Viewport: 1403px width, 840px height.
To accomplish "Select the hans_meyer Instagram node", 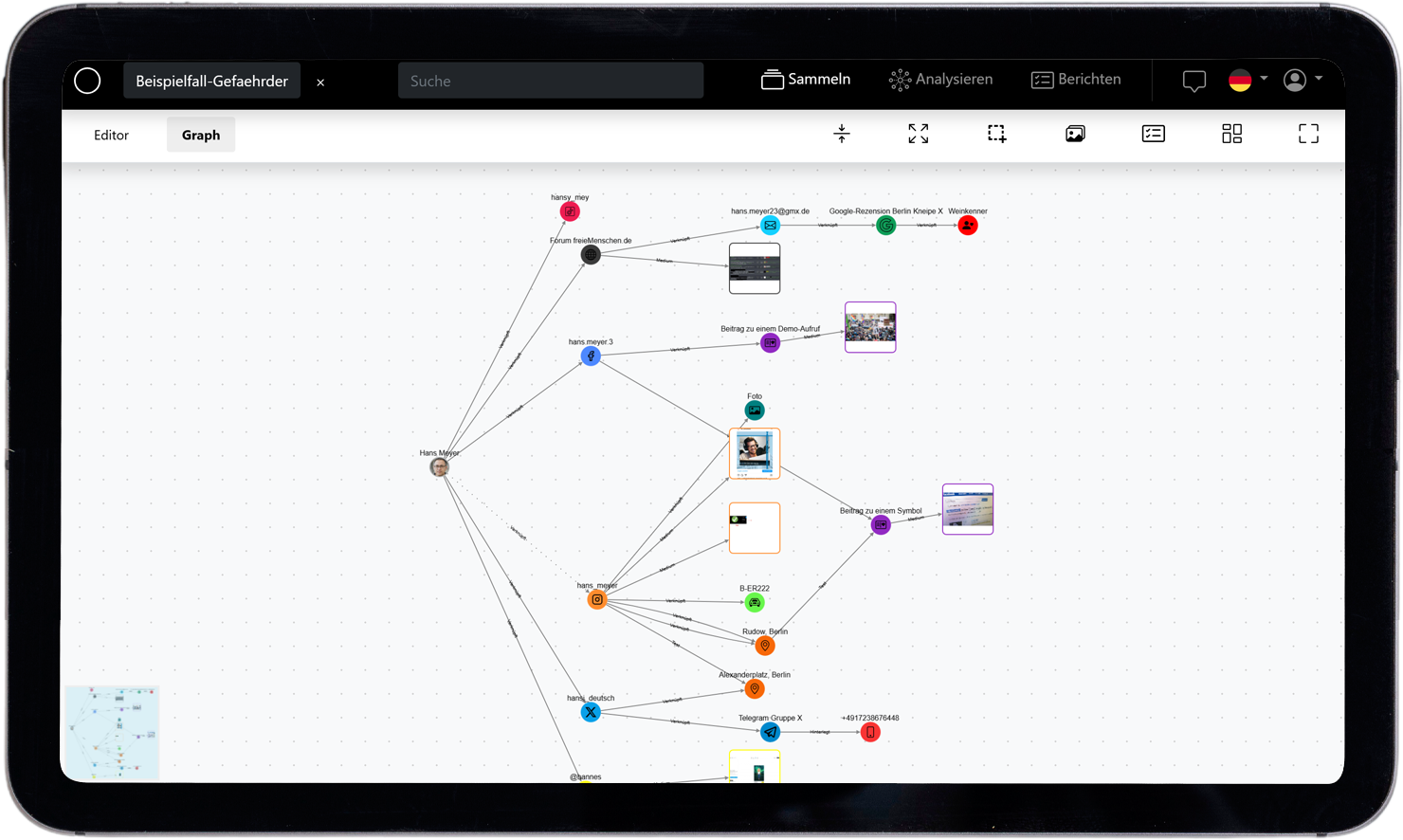I will tap(597, 599).
